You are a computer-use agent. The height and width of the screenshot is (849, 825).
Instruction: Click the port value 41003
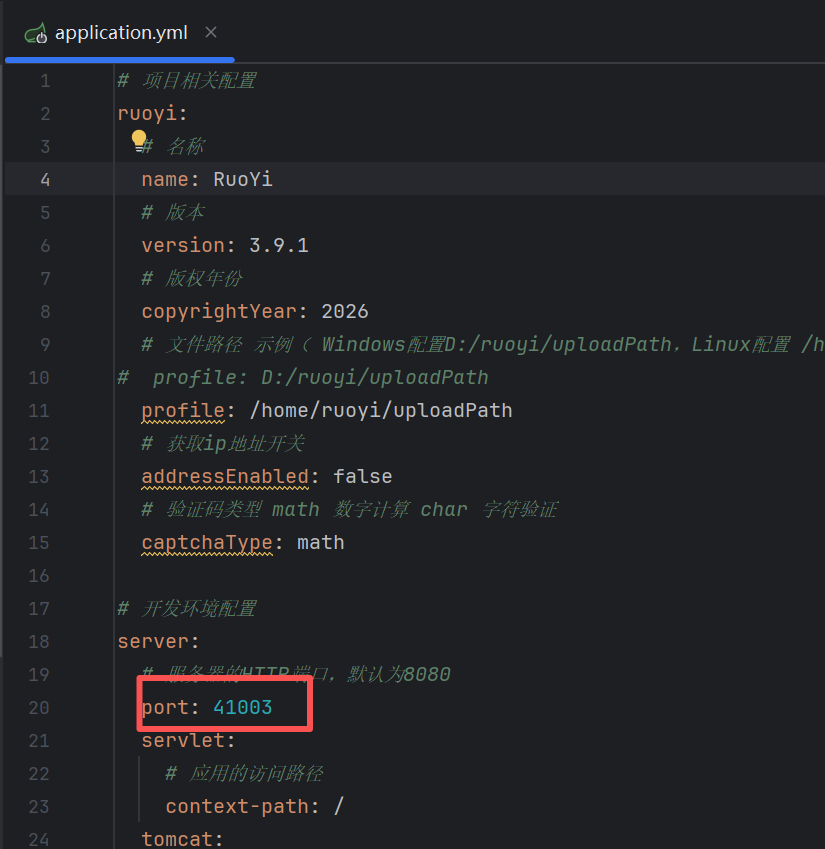click(243, 708)
